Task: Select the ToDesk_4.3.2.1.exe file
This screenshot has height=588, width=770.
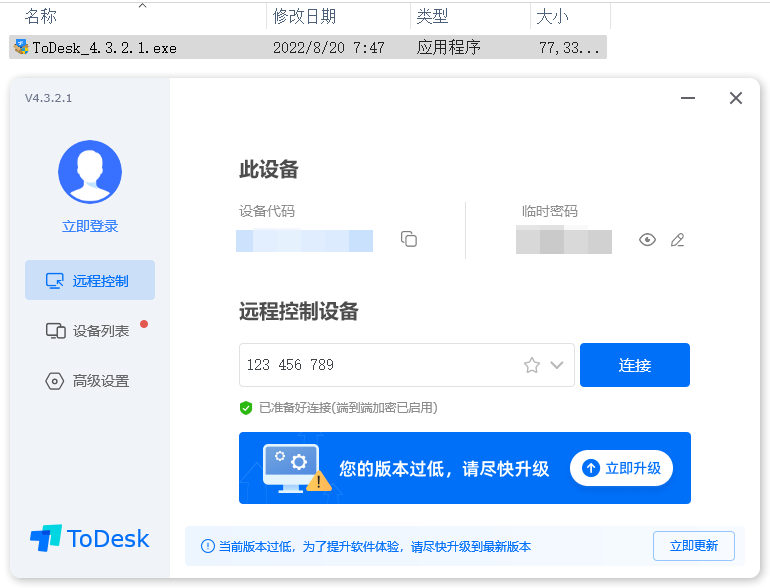Action: (x=308, y=47)
